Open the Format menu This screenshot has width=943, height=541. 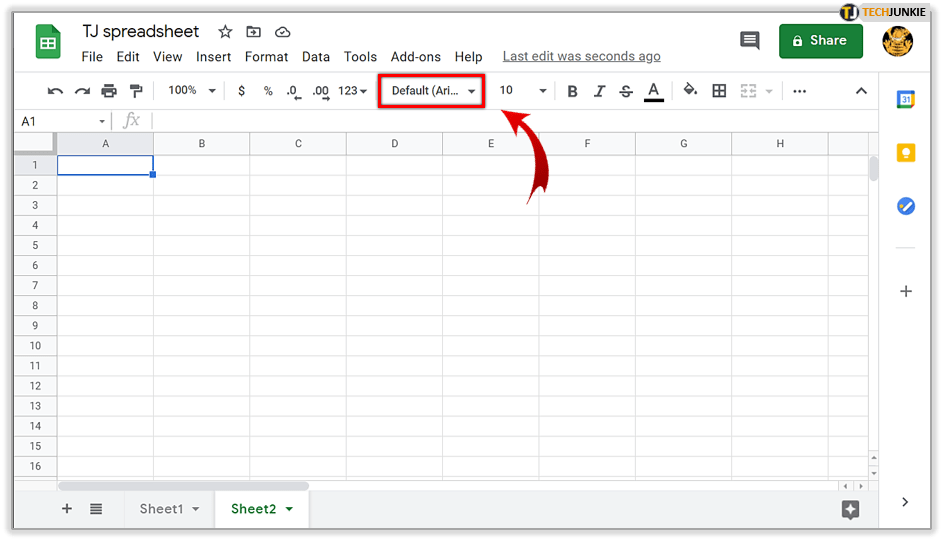[266, 57]
